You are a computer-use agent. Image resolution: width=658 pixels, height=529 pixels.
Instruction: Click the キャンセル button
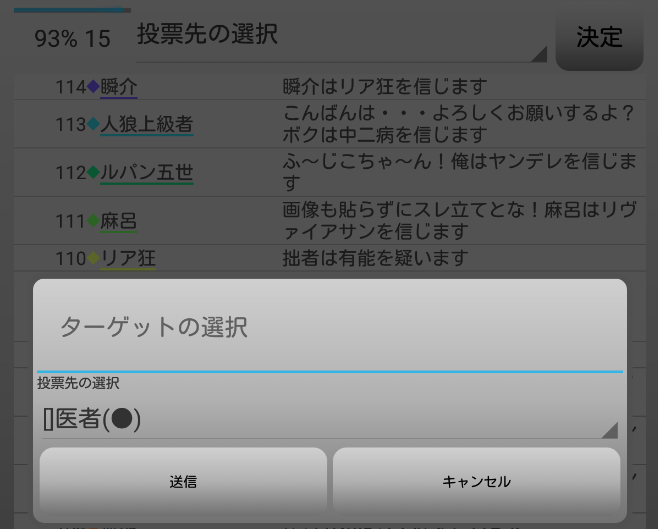476,481
